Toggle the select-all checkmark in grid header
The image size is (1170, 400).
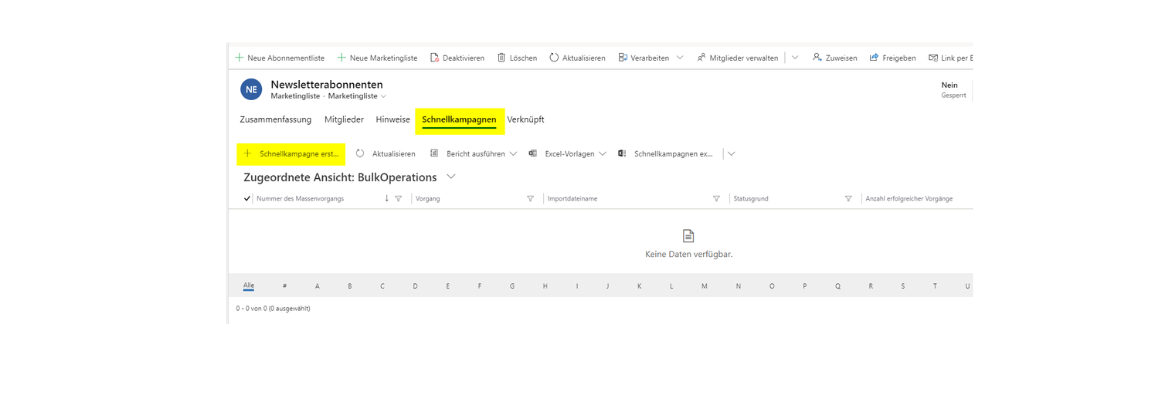247,199
